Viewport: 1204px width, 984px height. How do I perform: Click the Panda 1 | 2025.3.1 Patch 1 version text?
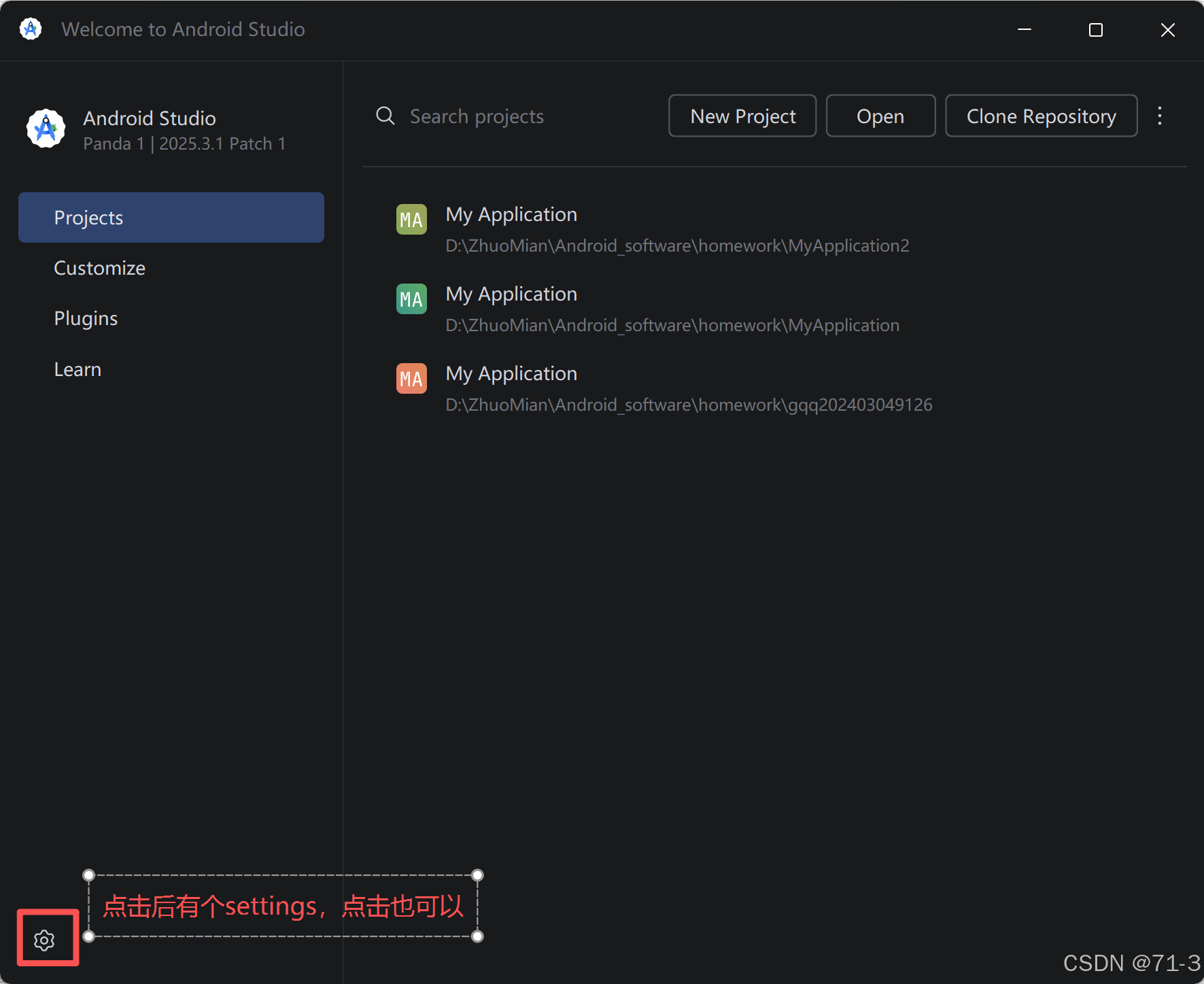click(184, 144)
